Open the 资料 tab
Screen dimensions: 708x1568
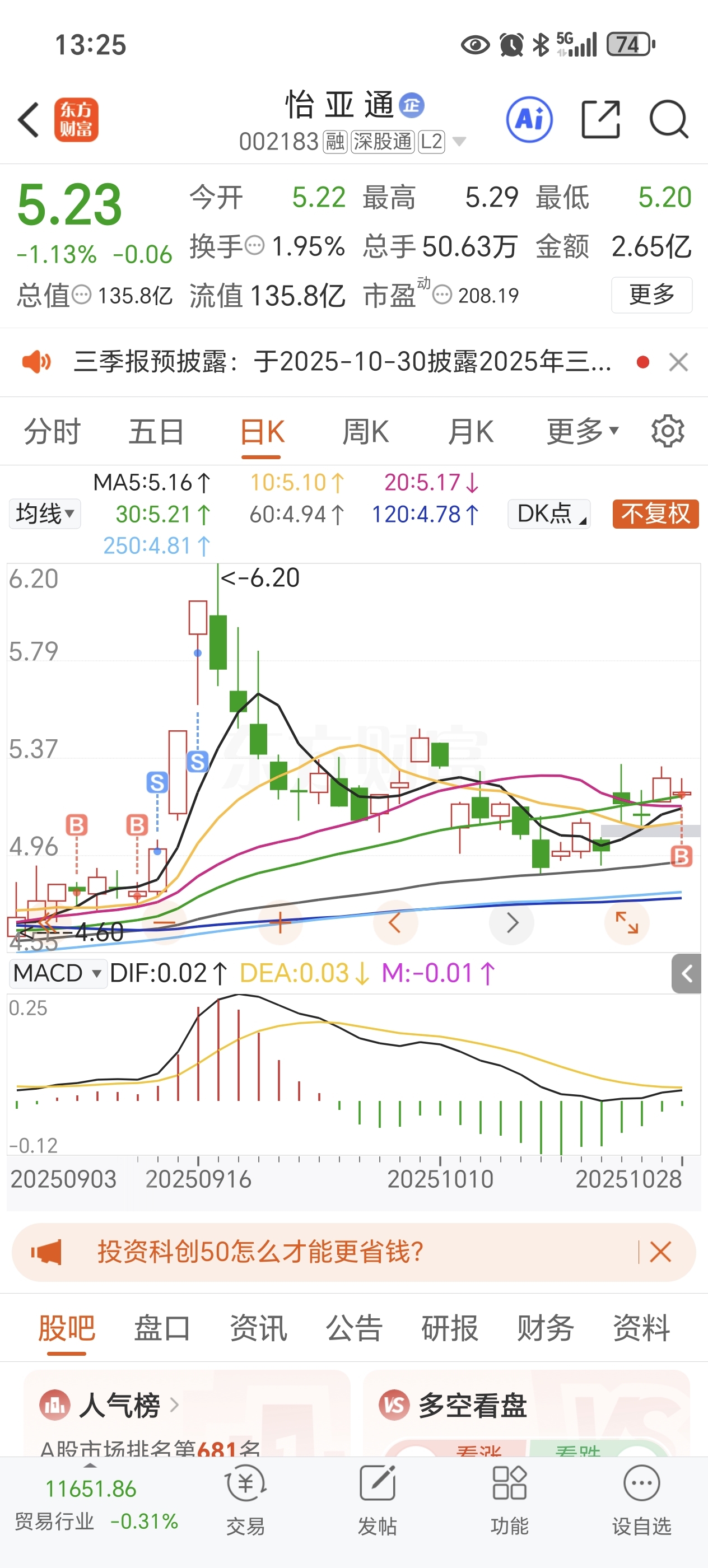click(641, 1328)
